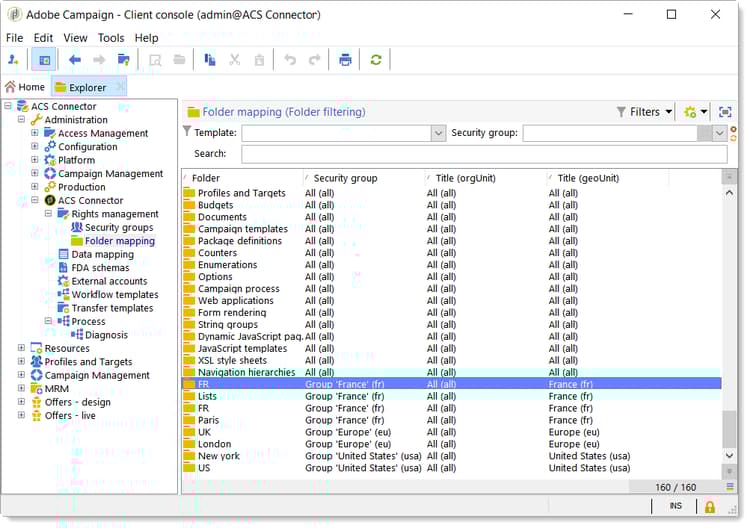Click the padlock icon in status bar
The height and width of the screenshot is (528, 750).
(x=710, y=507)
